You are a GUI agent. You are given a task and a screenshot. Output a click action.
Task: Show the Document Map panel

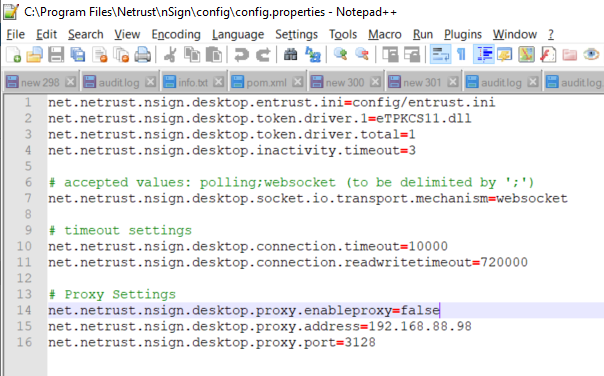pos(526,54)
